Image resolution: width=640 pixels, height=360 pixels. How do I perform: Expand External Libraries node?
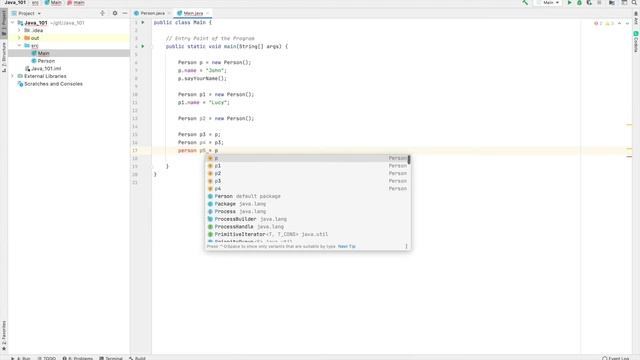click(13, 76)
